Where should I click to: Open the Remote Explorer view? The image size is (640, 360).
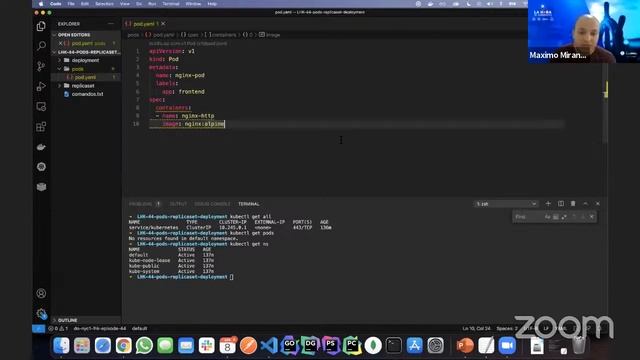click(41, 107)
